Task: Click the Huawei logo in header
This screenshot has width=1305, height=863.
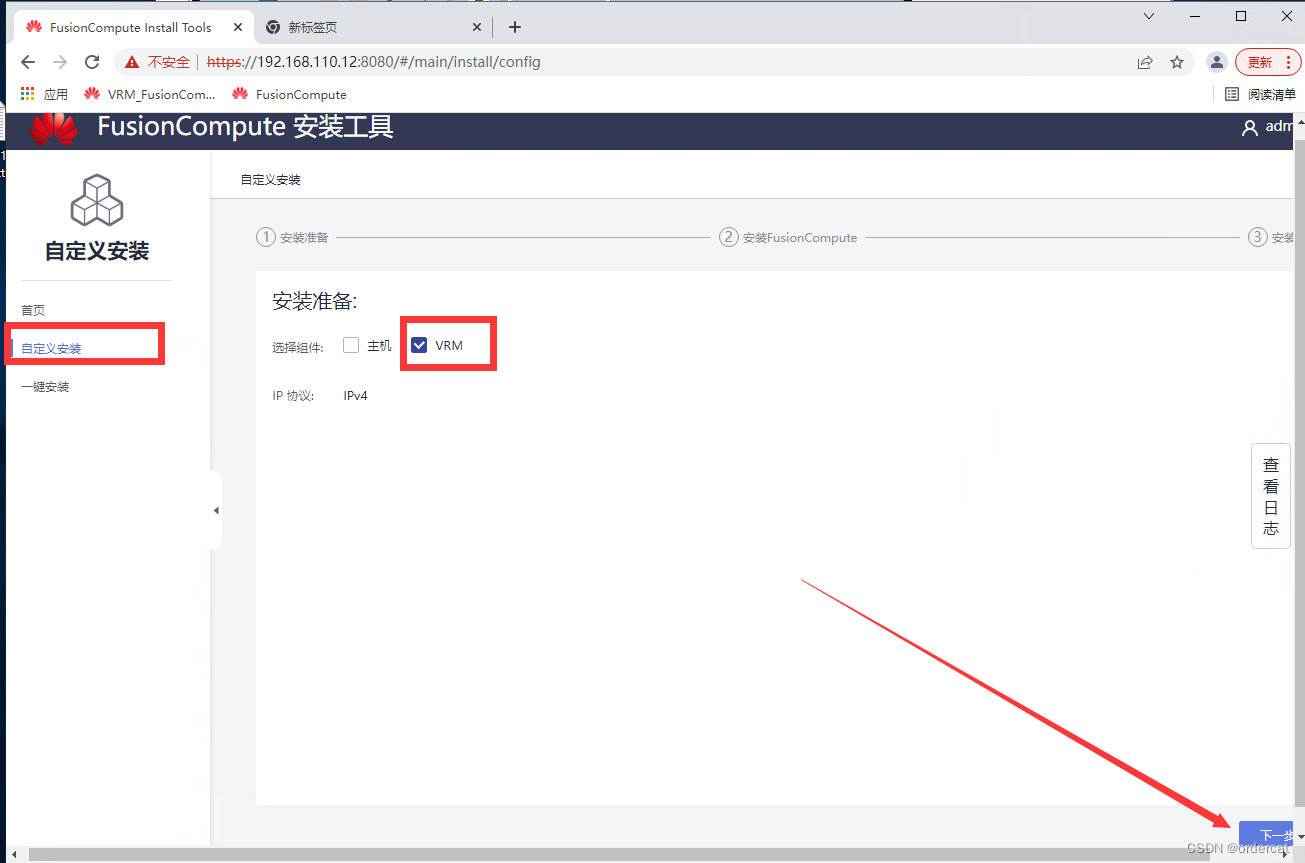Action: pos(53,130)
